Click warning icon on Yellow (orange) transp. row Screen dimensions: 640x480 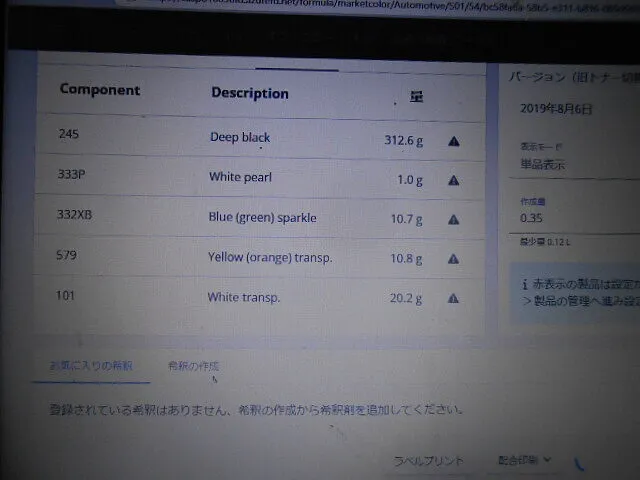point(453,258)
